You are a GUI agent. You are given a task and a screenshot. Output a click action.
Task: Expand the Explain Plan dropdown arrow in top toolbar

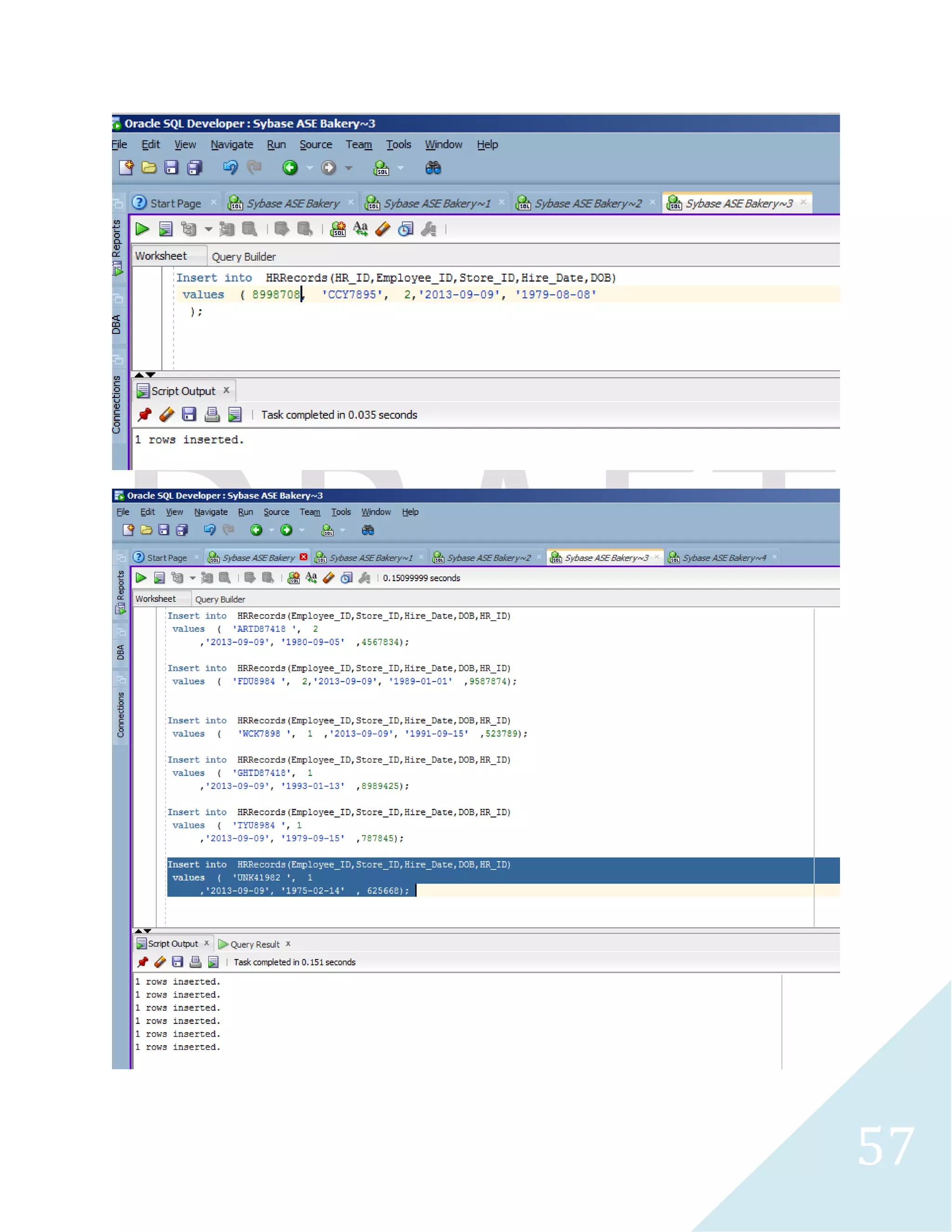click(x=208, y=229)
